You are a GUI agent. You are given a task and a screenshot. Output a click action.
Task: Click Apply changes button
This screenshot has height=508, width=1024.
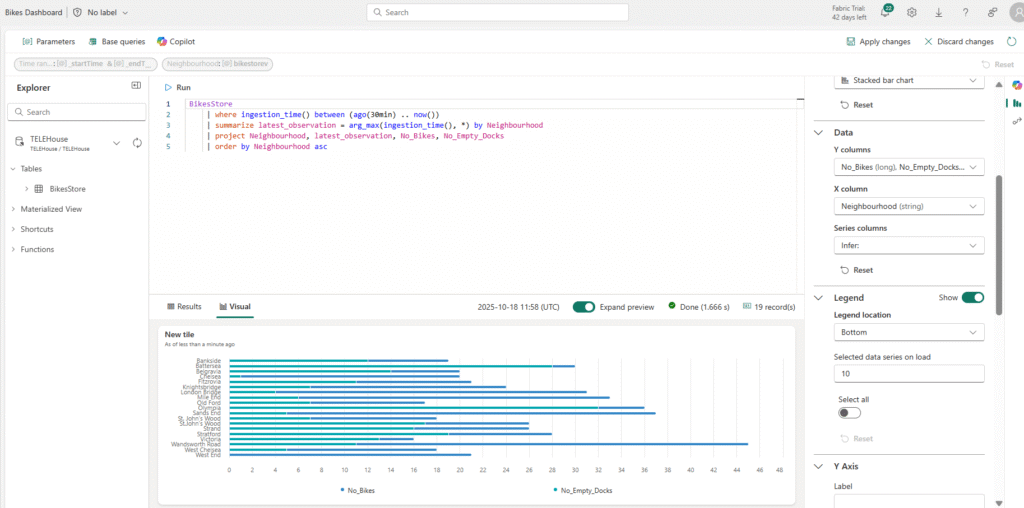(878, 41)
